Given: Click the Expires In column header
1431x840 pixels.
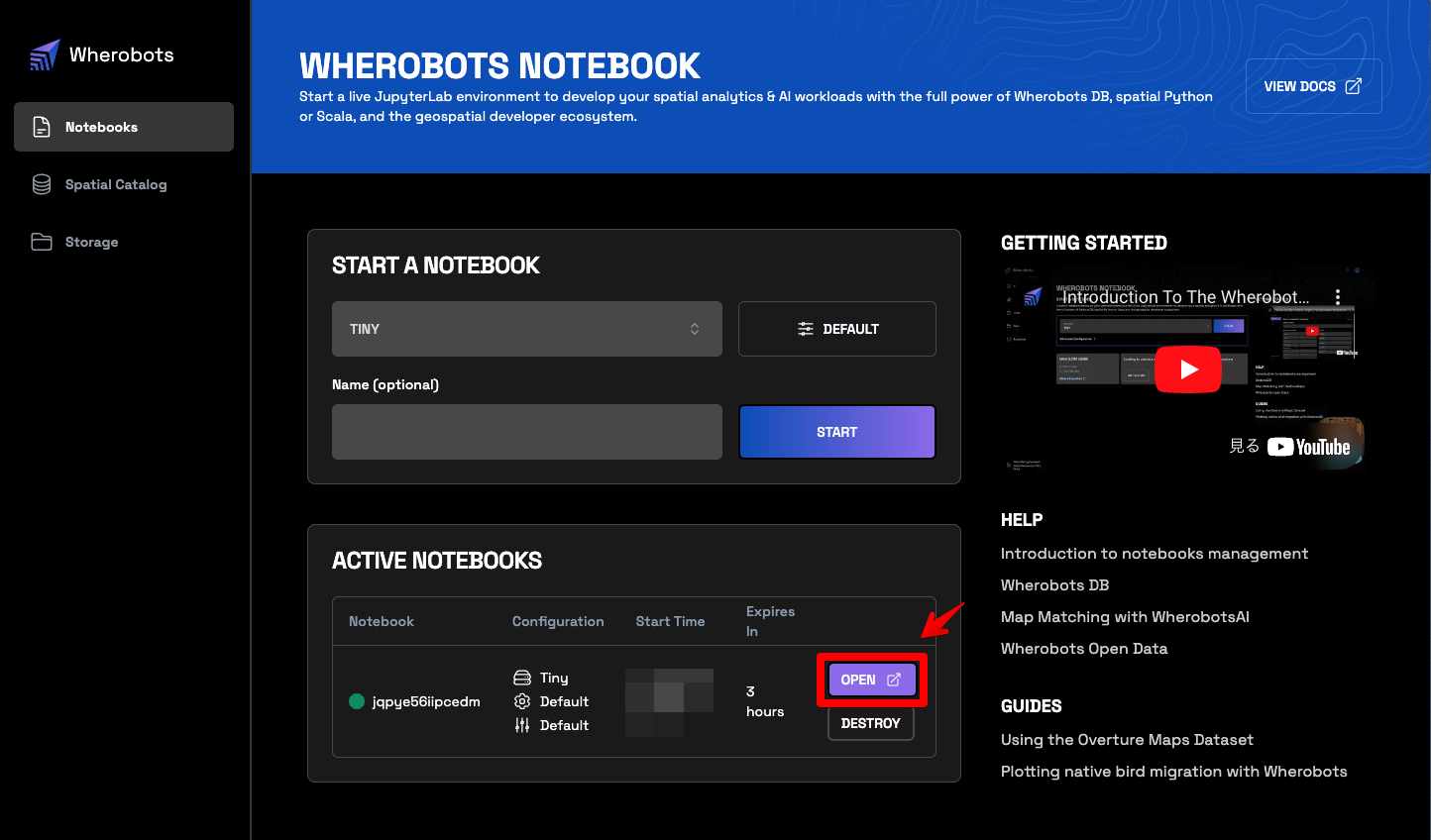Looking at the screenshot, I should click(770, 621).
